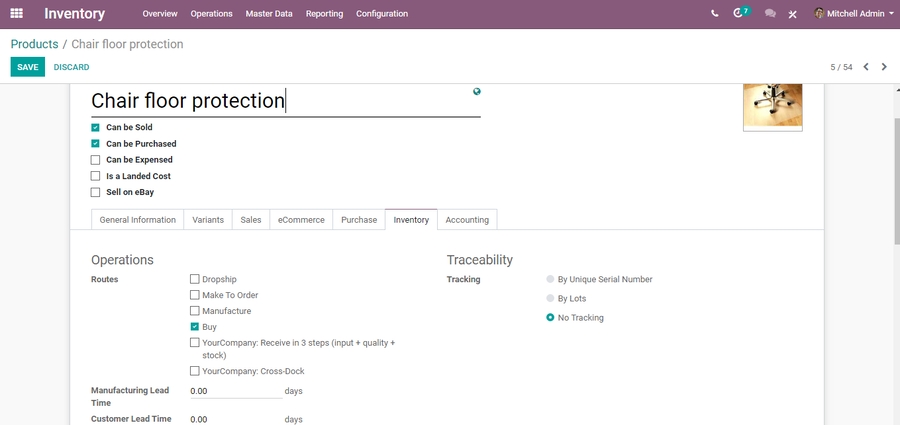Click the Products breadcrumb link

click(34, 44)
